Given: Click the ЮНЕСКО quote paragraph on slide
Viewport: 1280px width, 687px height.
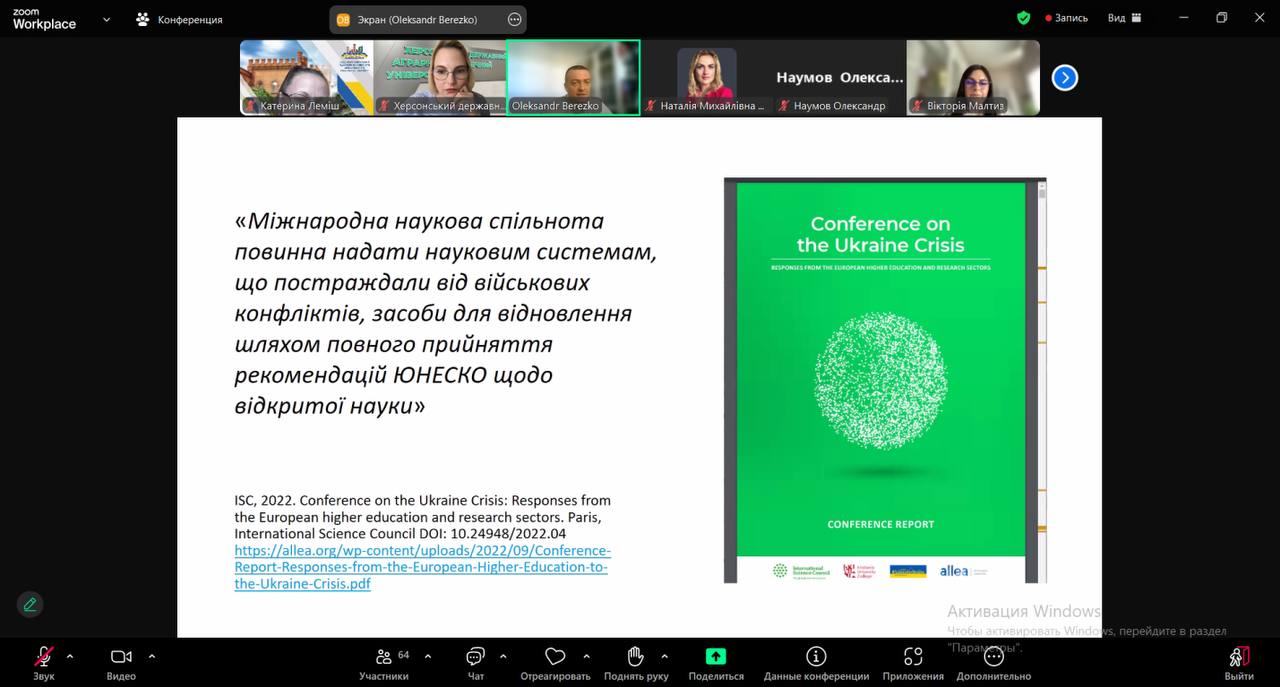Looking at the screenshot, I should pyautogui.click(x=446, y=313).
